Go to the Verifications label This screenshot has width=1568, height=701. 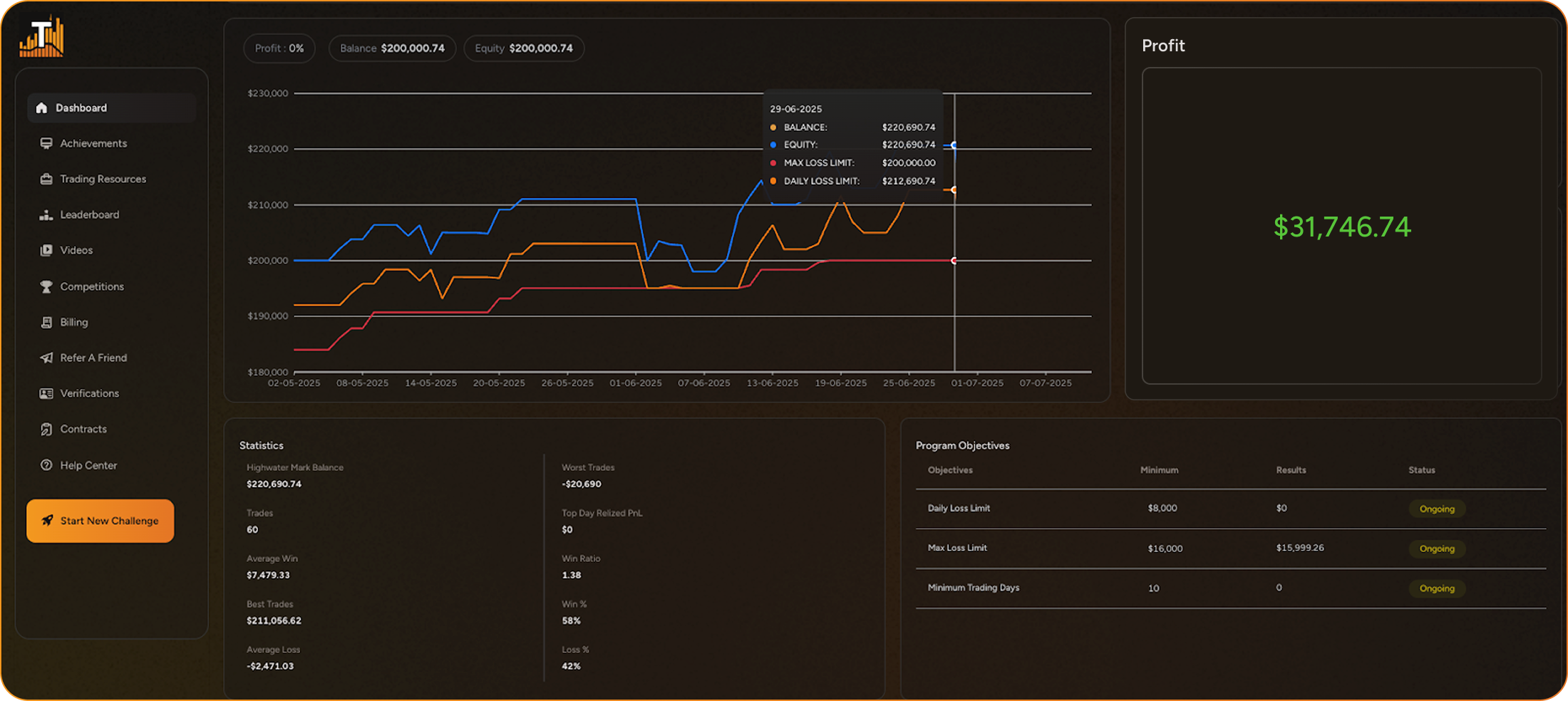click(x=90, y=393)
